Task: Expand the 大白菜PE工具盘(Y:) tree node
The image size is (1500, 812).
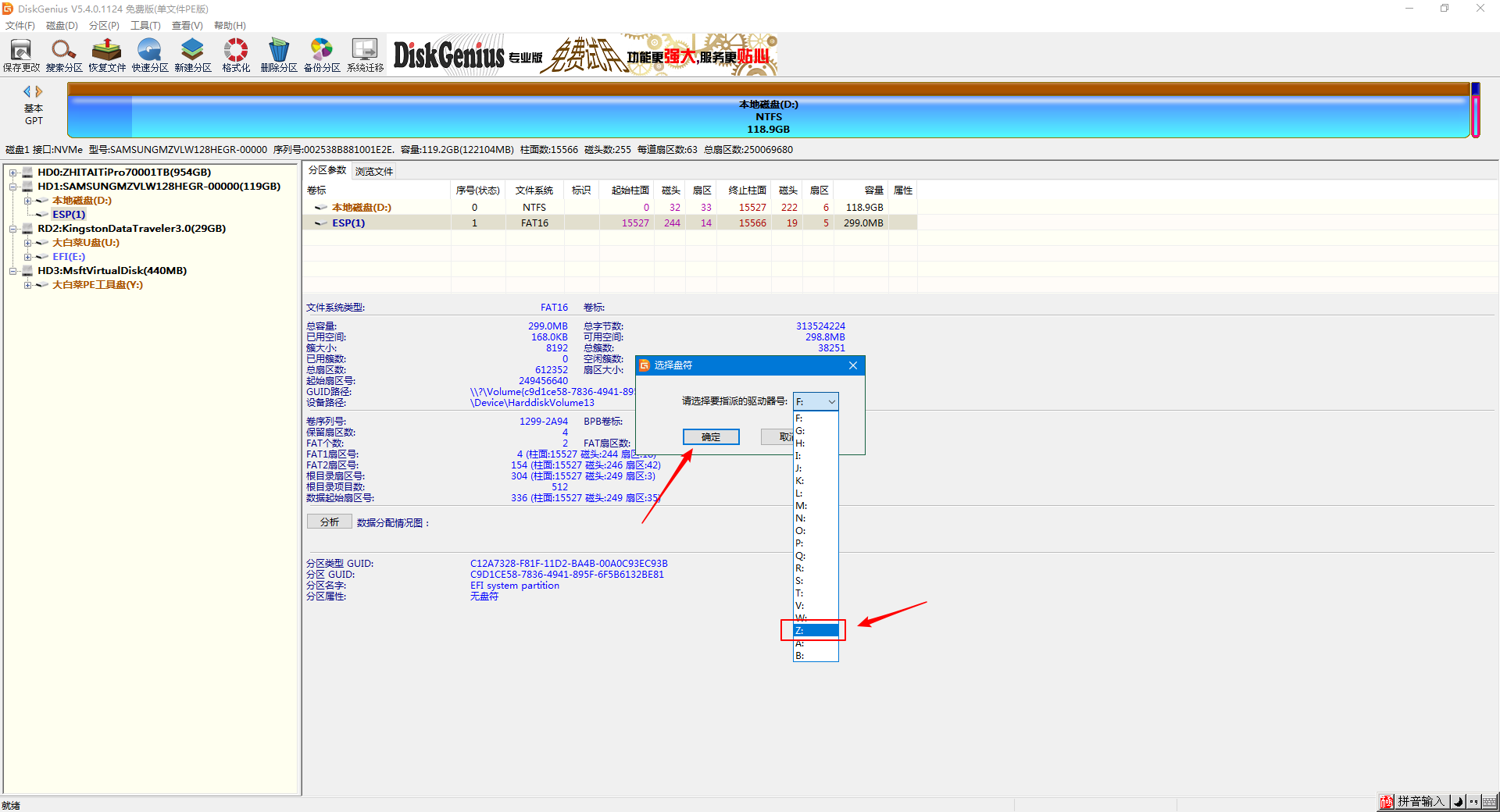Action: coord(27,285)
